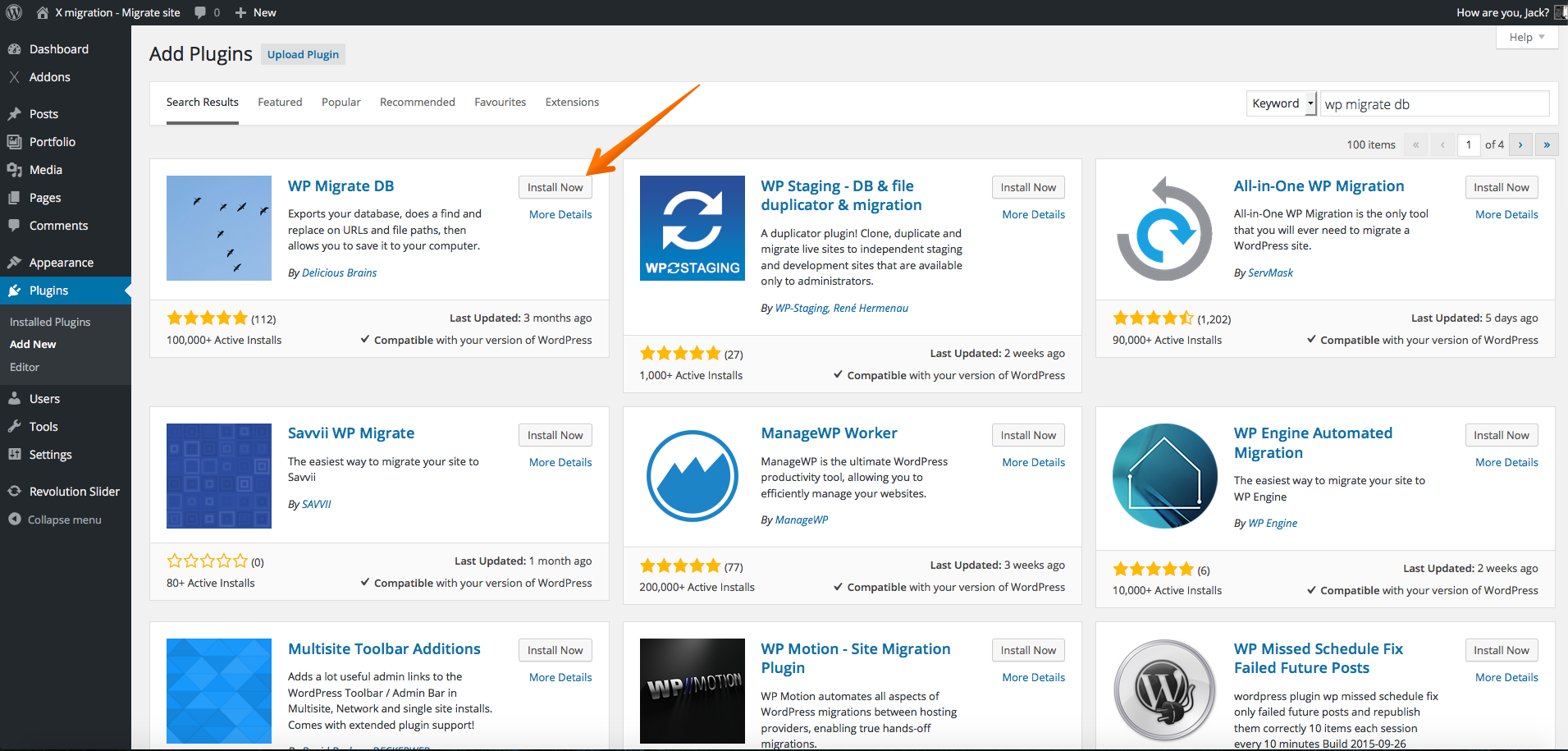The image size is (1568, 751).
Task: Click the Revolution Slider refresh icon
Action: pyautogui.click(x=14, y=492)
